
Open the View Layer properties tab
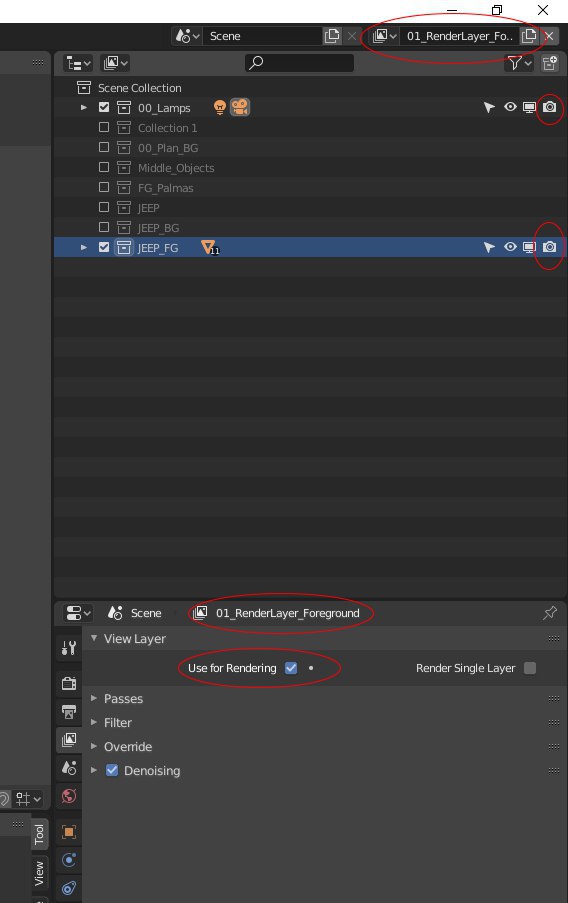[x=69, y=739]
